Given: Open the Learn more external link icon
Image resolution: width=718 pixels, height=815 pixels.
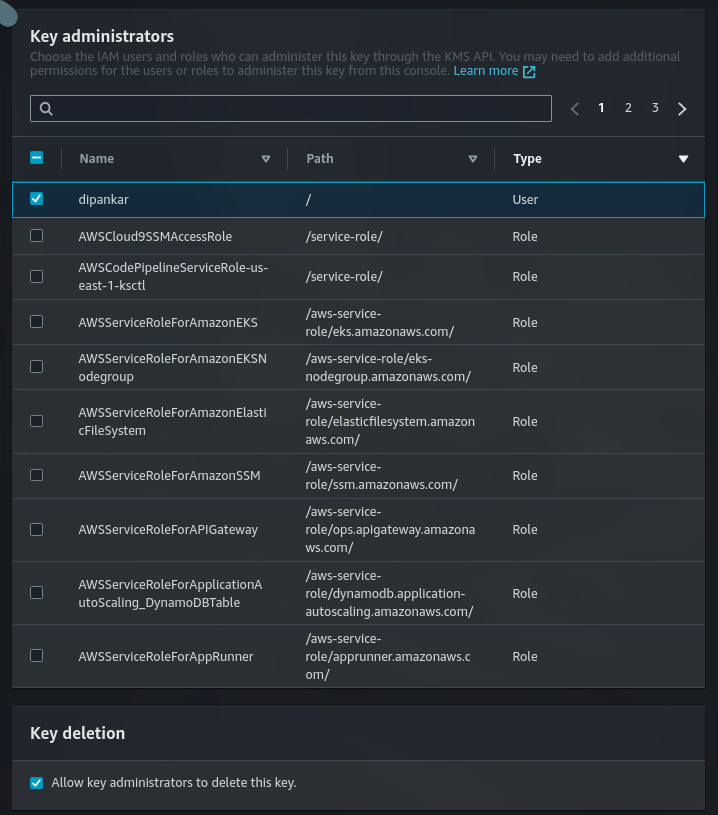Looking at the screenshot, I should click(x=529, y=72).
